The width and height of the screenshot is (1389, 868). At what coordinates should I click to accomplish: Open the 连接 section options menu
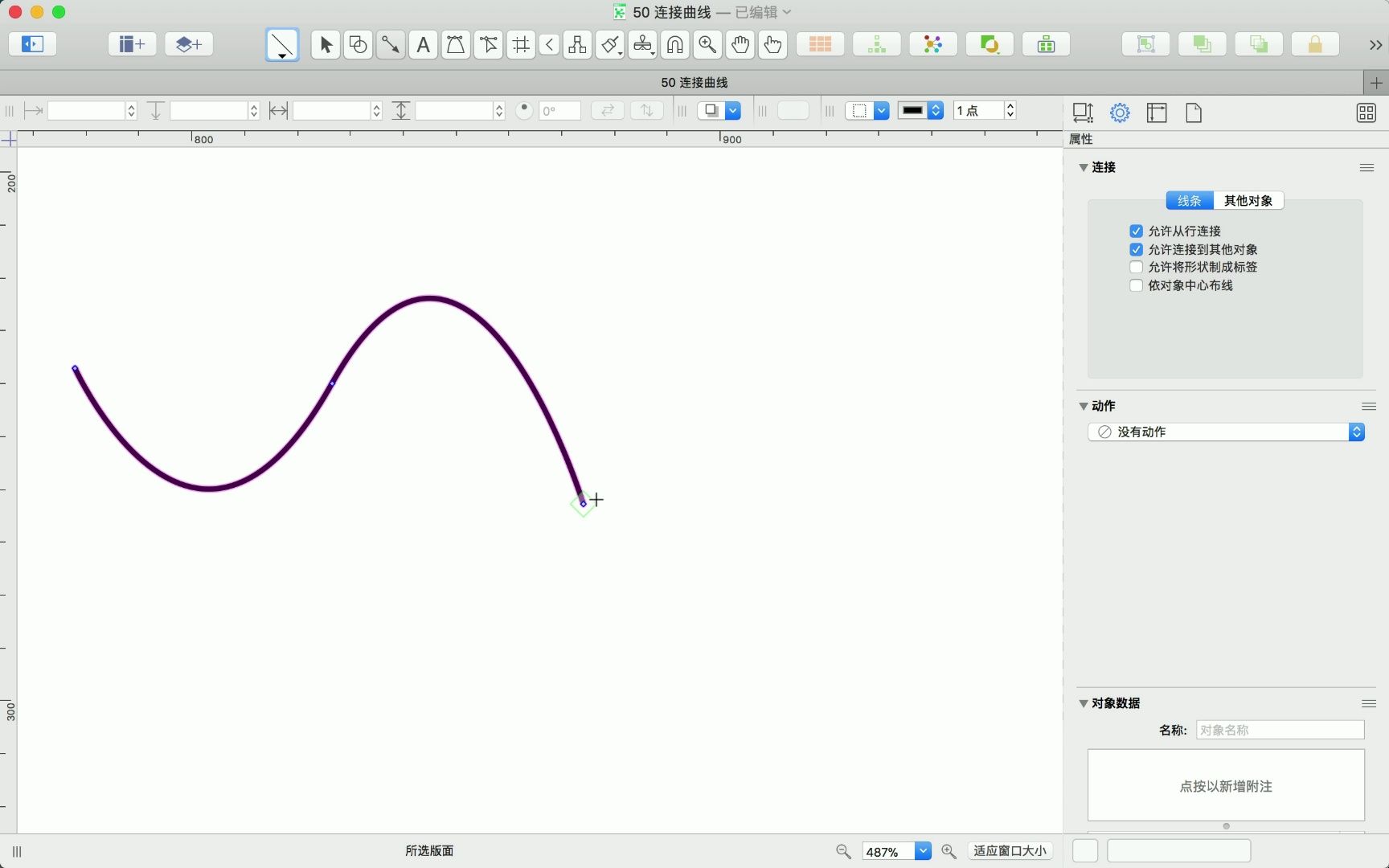[1366, 167]
